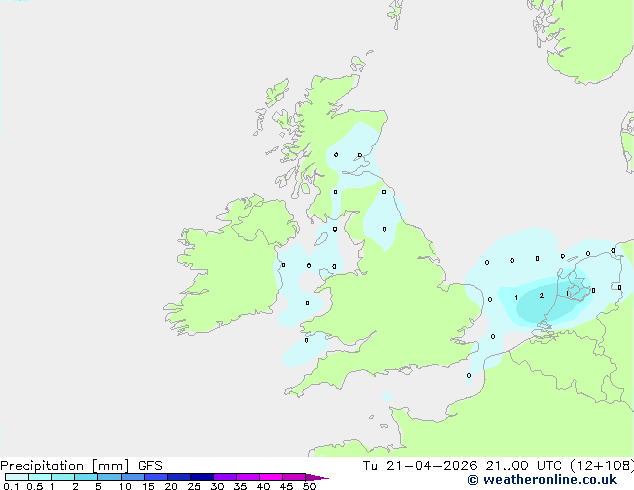Click the legend arrow tip beyond 50
The image size is (634, 490).
(x=317, y=477)
